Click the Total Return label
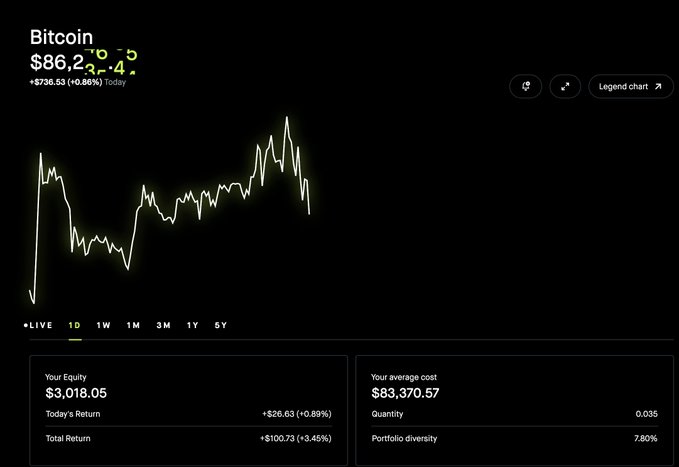This screenshot has height=467, width=679. (x=68, y=438)
